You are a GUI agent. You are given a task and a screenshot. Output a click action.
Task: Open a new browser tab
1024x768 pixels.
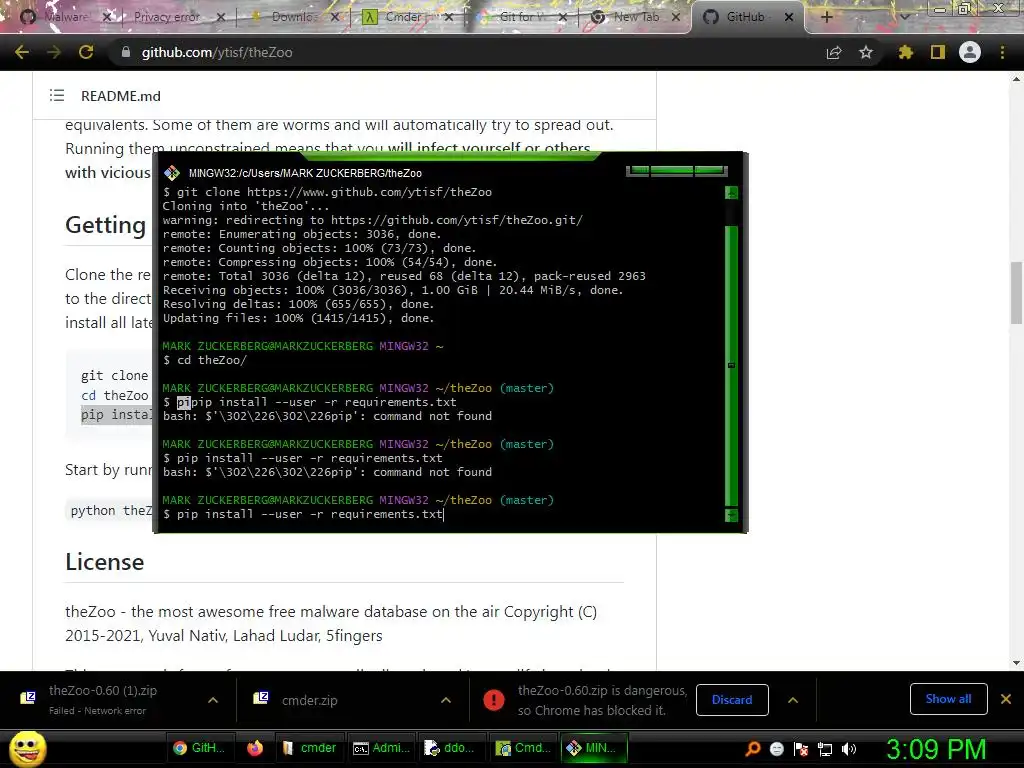827,17
